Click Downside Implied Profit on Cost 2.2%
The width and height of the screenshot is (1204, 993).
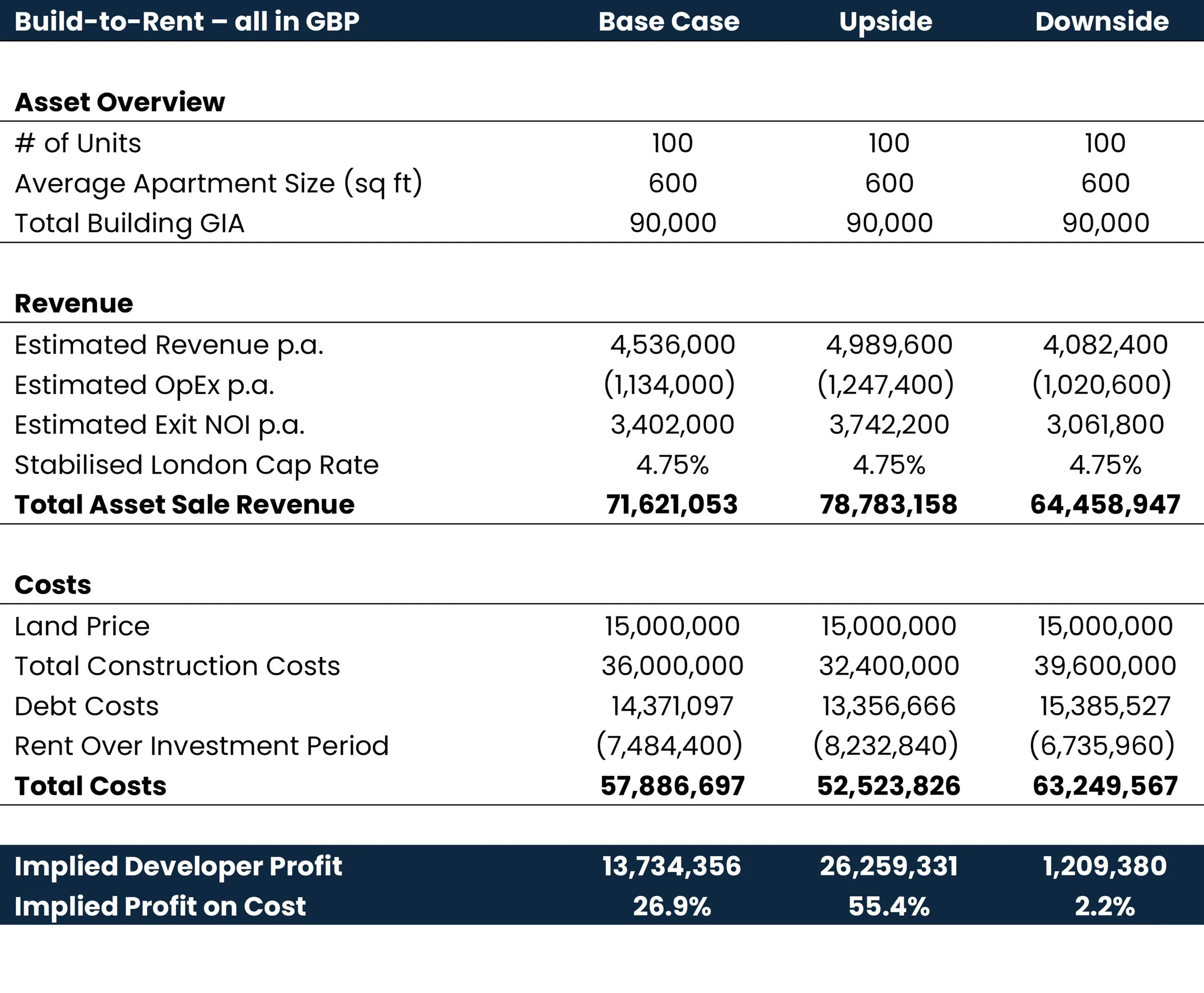pyautogui.click(x=1104, y=907)
